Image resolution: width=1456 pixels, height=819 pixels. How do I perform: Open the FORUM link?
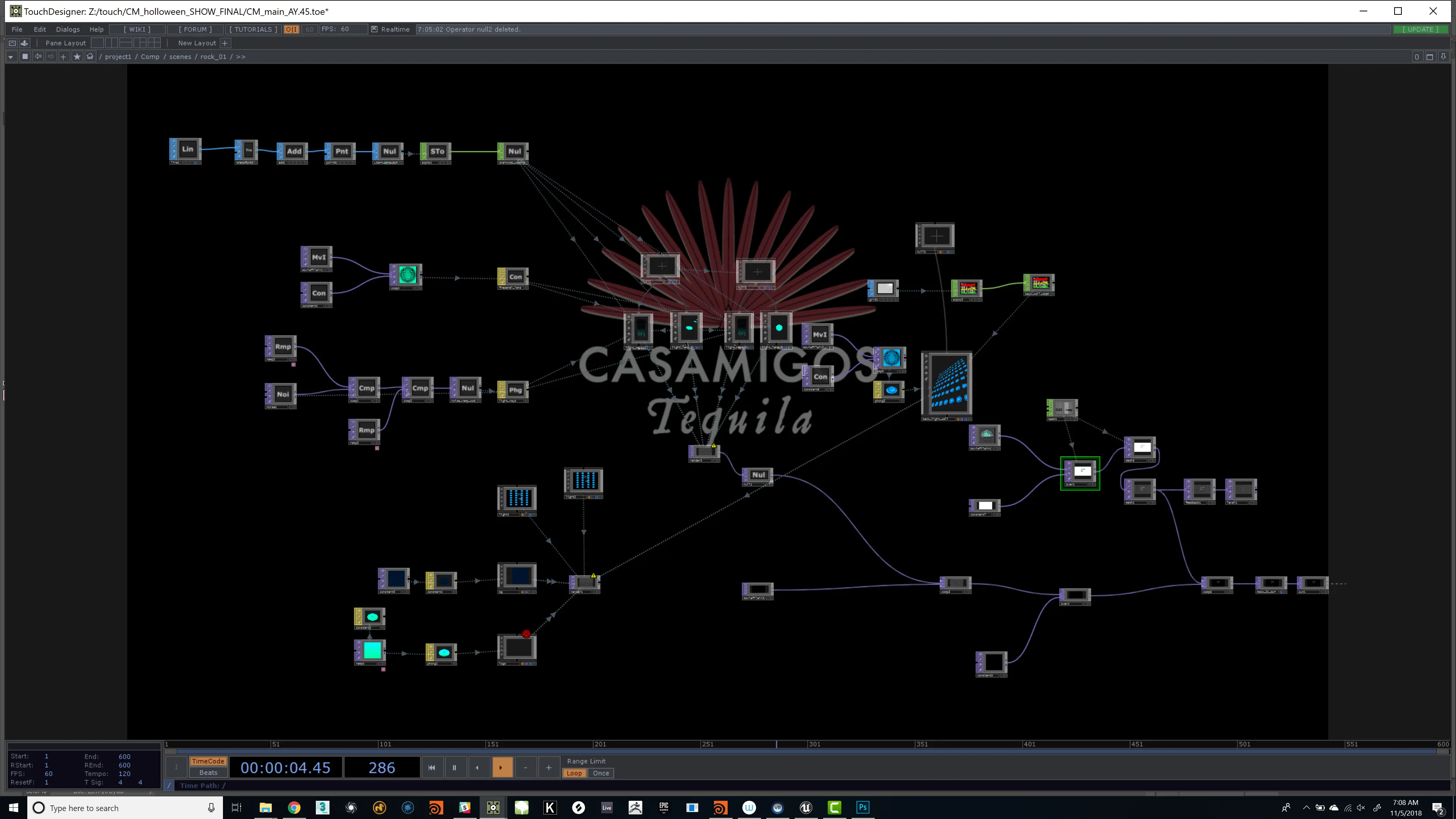point(196,30)
